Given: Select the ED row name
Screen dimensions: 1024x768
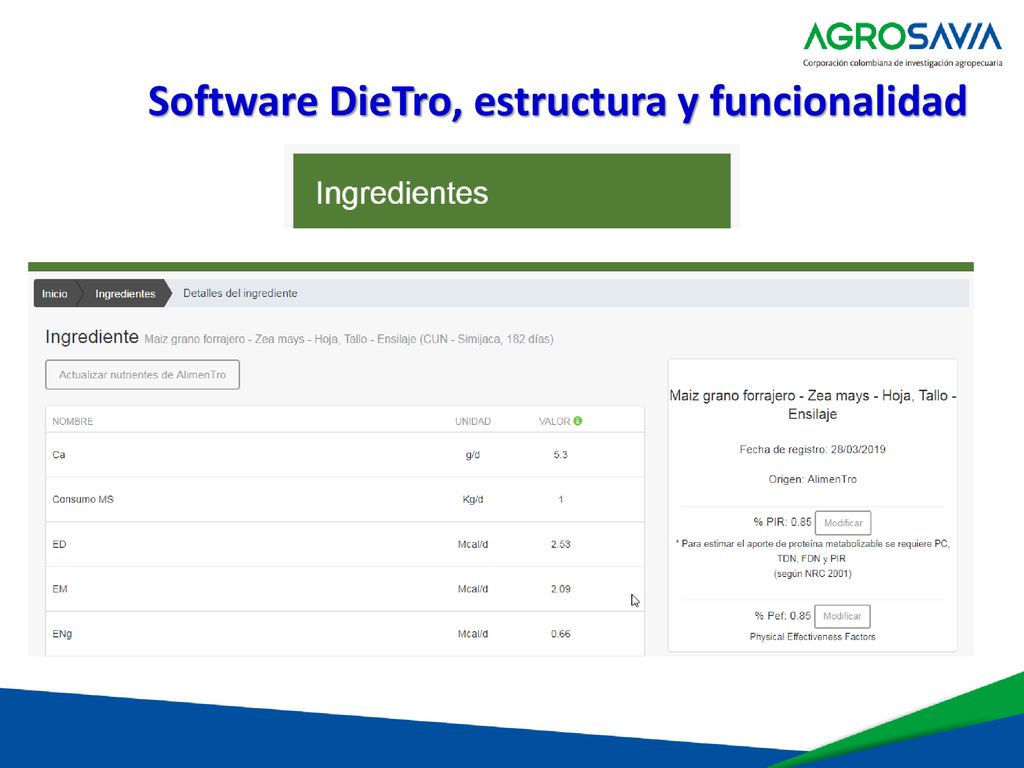Looking at the screenshot, I should 59,544.
